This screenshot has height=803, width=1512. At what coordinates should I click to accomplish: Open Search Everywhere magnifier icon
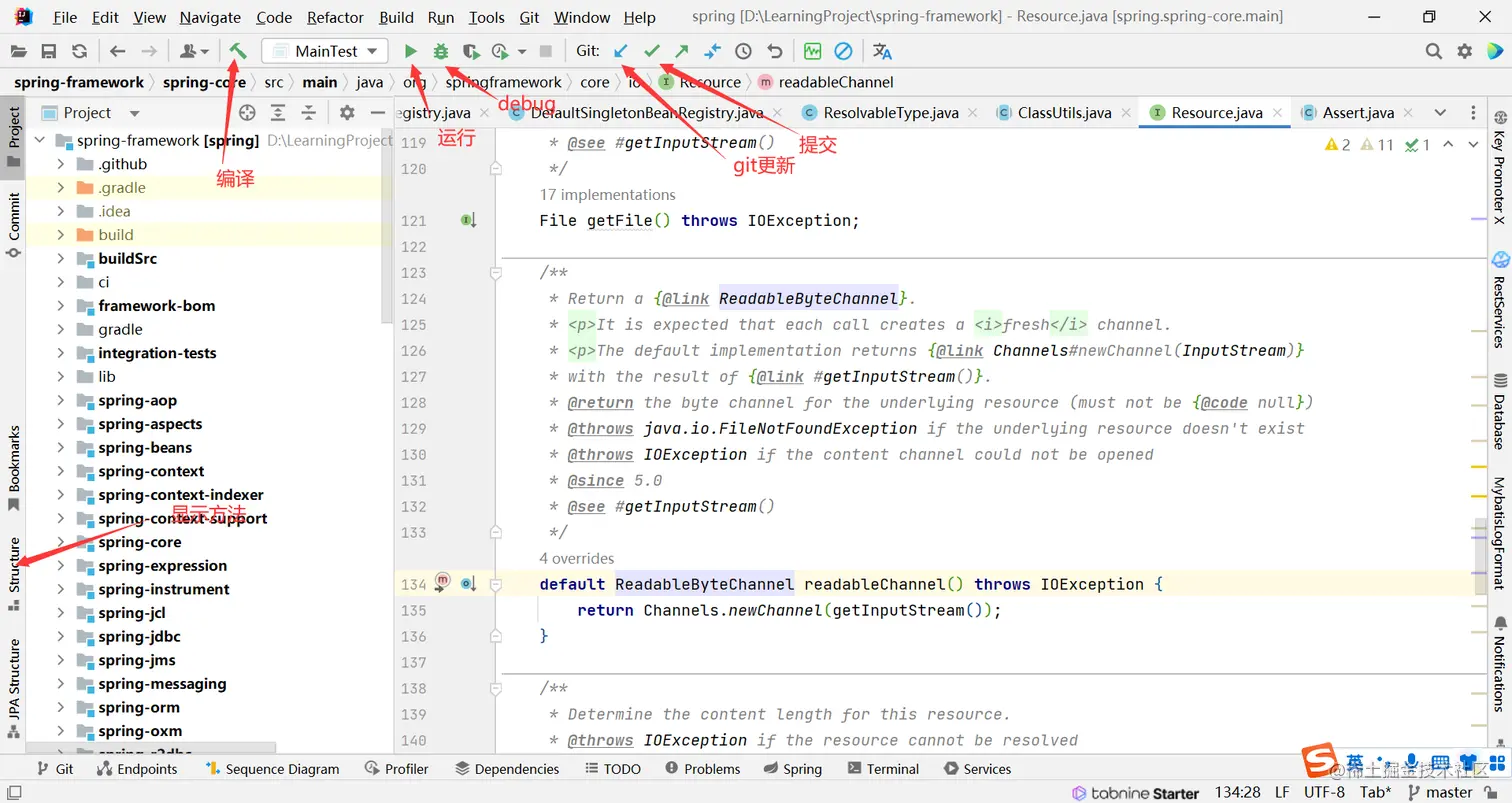(x=1434, y=51)
